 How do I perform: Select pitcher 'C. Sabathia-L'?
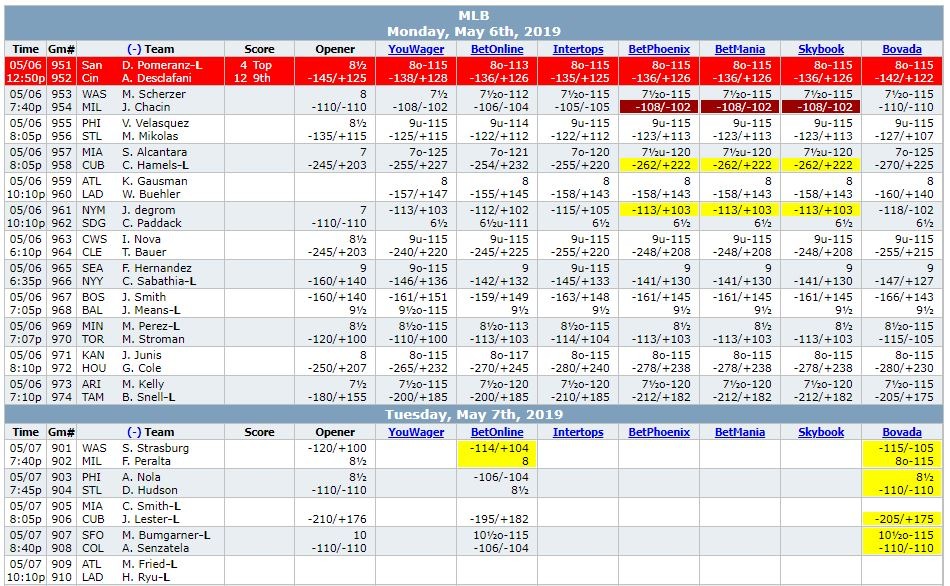tap(159, 282)
